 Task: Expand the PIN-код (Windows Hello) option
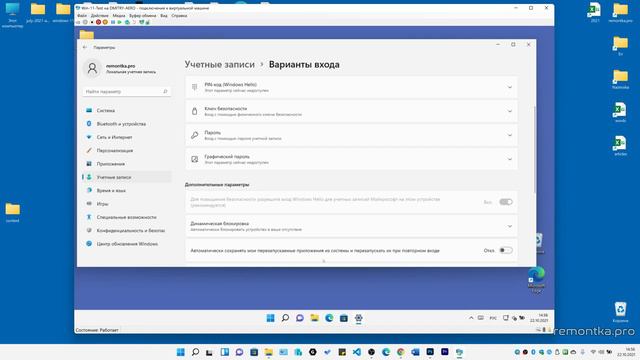click(351, 87)
